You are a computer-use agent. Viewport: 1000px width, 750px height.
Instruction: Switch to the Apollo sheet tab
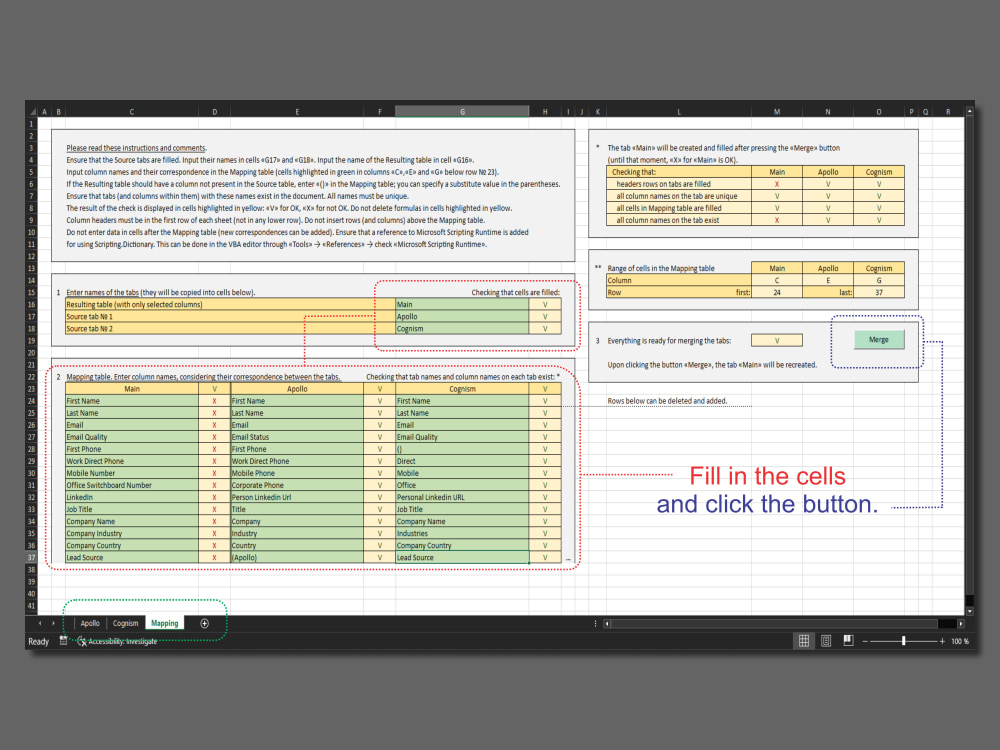click(90, 622)
